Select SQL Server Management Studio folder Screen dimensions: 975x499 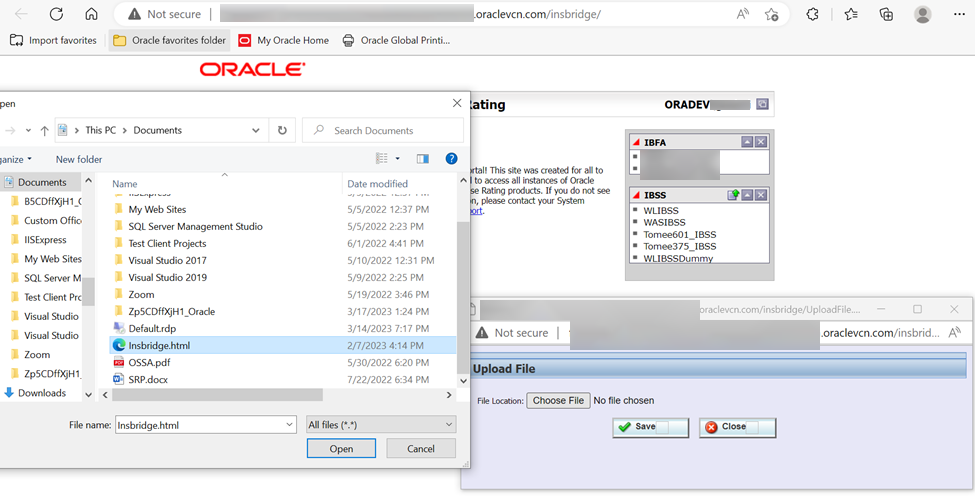click(x=283, y=226)
